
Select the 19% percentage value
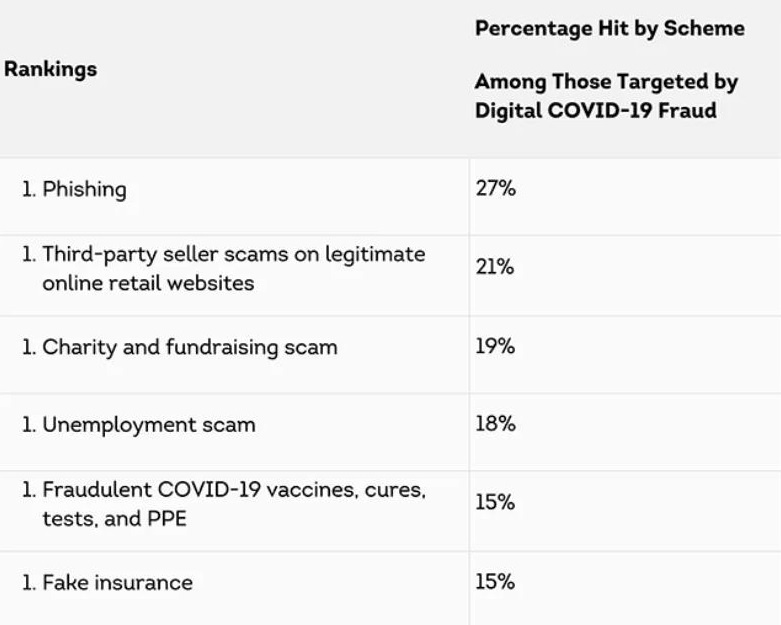coord(494,346)
